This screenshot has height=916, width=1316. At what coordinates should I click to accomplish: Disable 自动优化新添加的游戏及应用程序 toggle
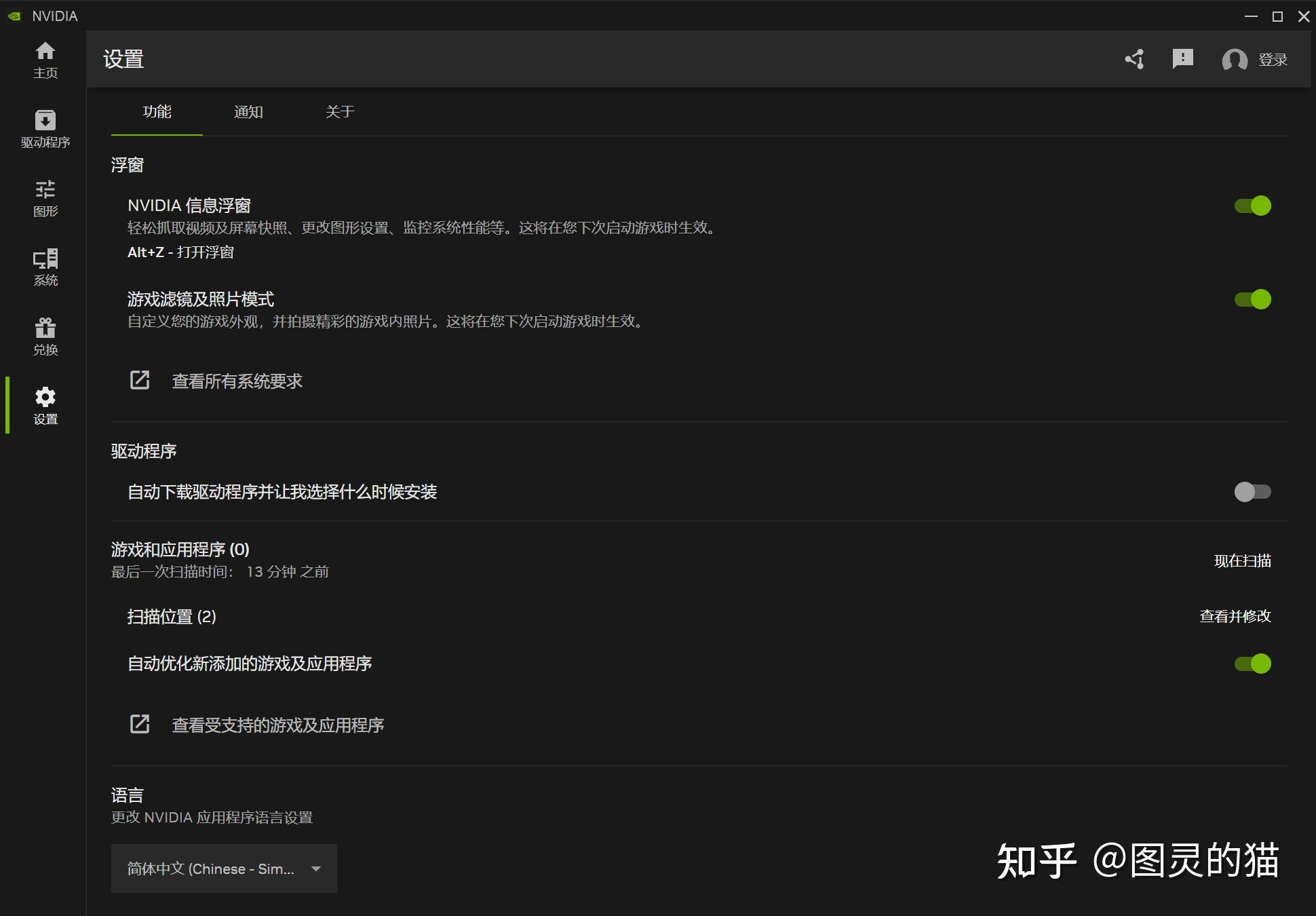pos(1252,664)
